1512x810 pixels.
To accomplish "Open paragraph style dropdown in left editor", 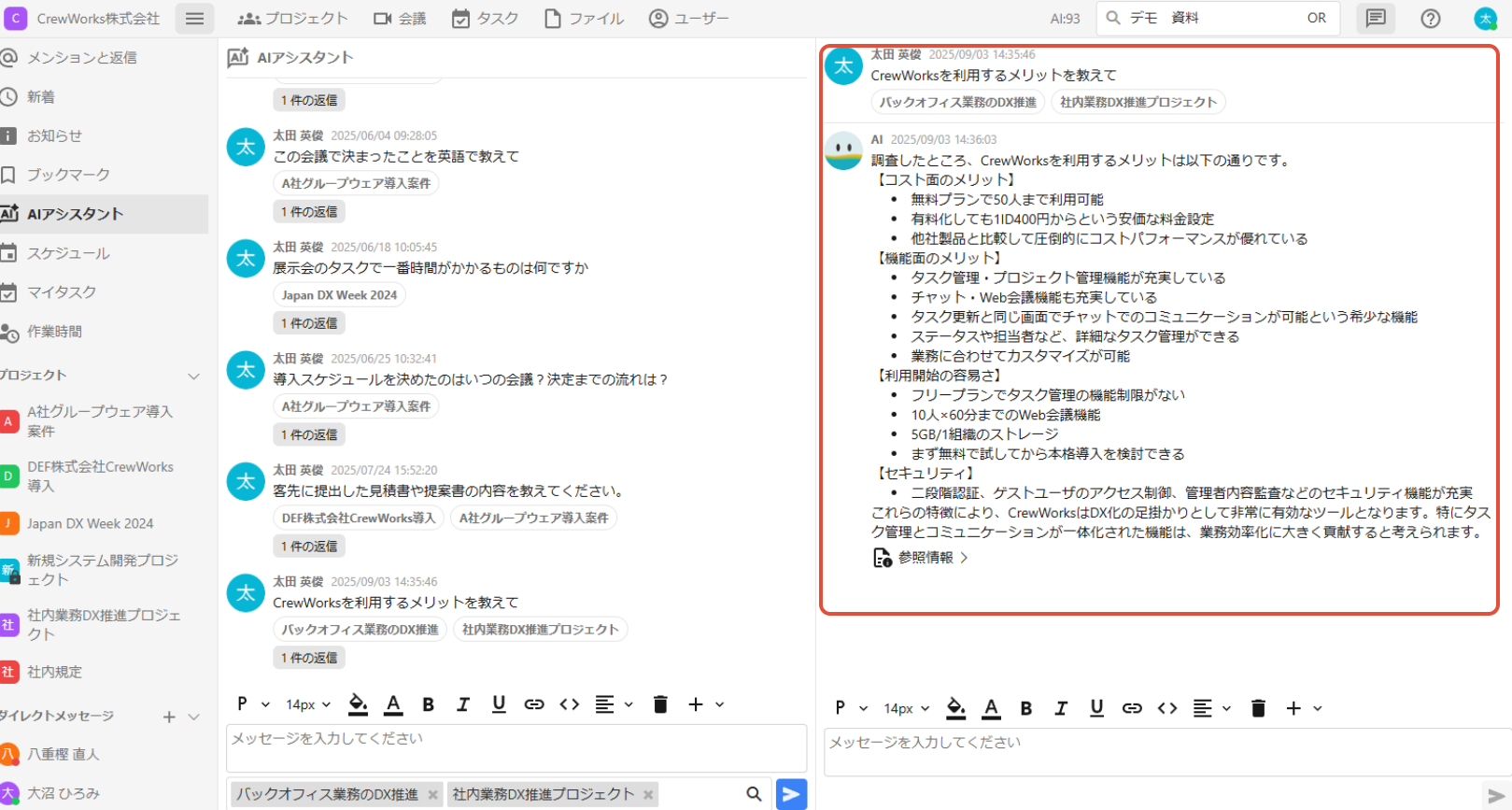I will coord(252,704).
